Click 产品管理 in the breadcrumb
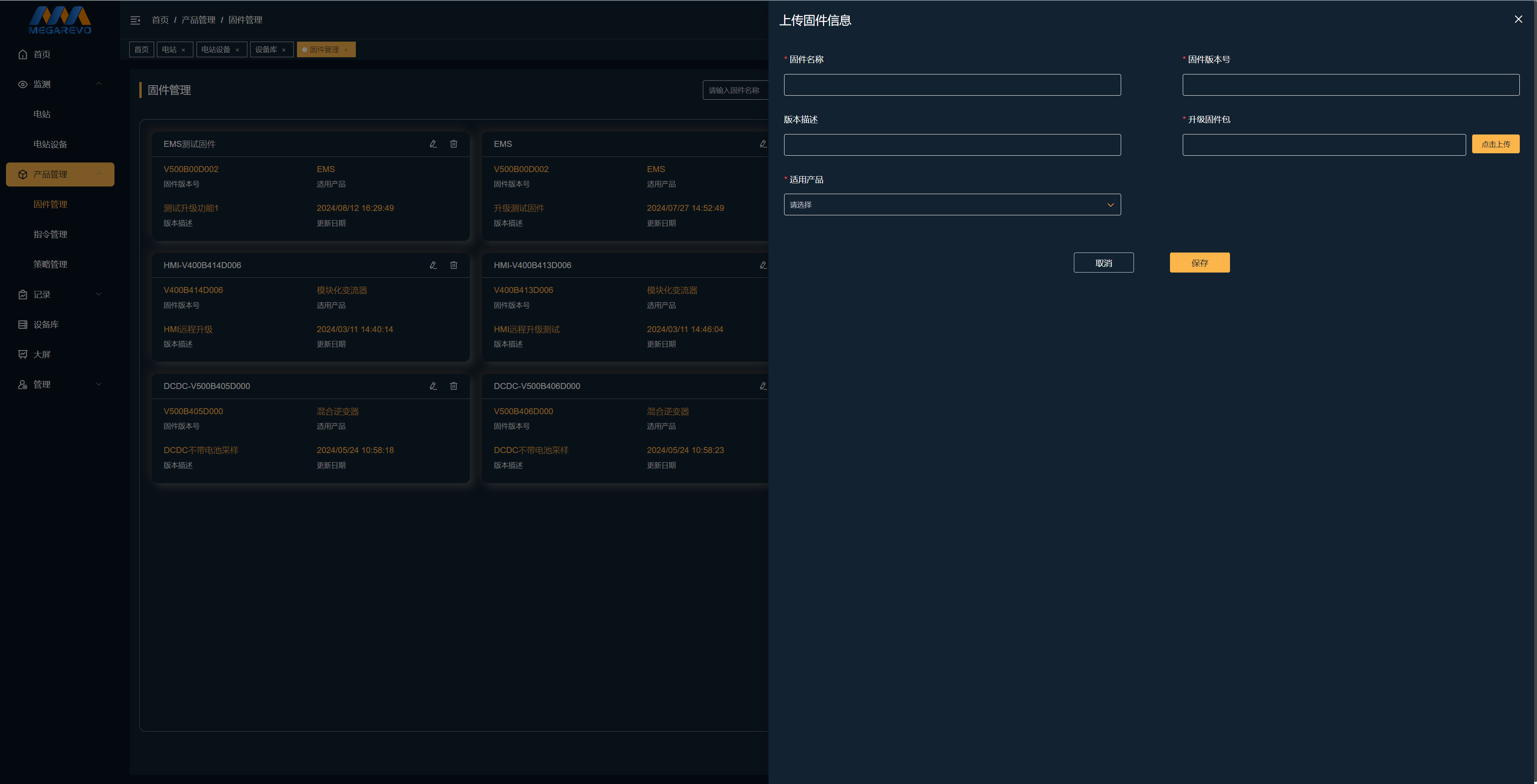The image size is (1537, 784). click(x=199, y=20)
